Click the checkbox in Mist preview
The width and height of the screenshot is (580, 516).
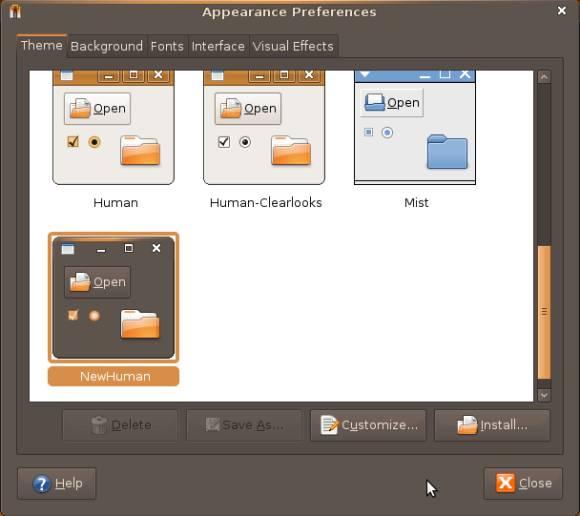(x=368, y=132)
